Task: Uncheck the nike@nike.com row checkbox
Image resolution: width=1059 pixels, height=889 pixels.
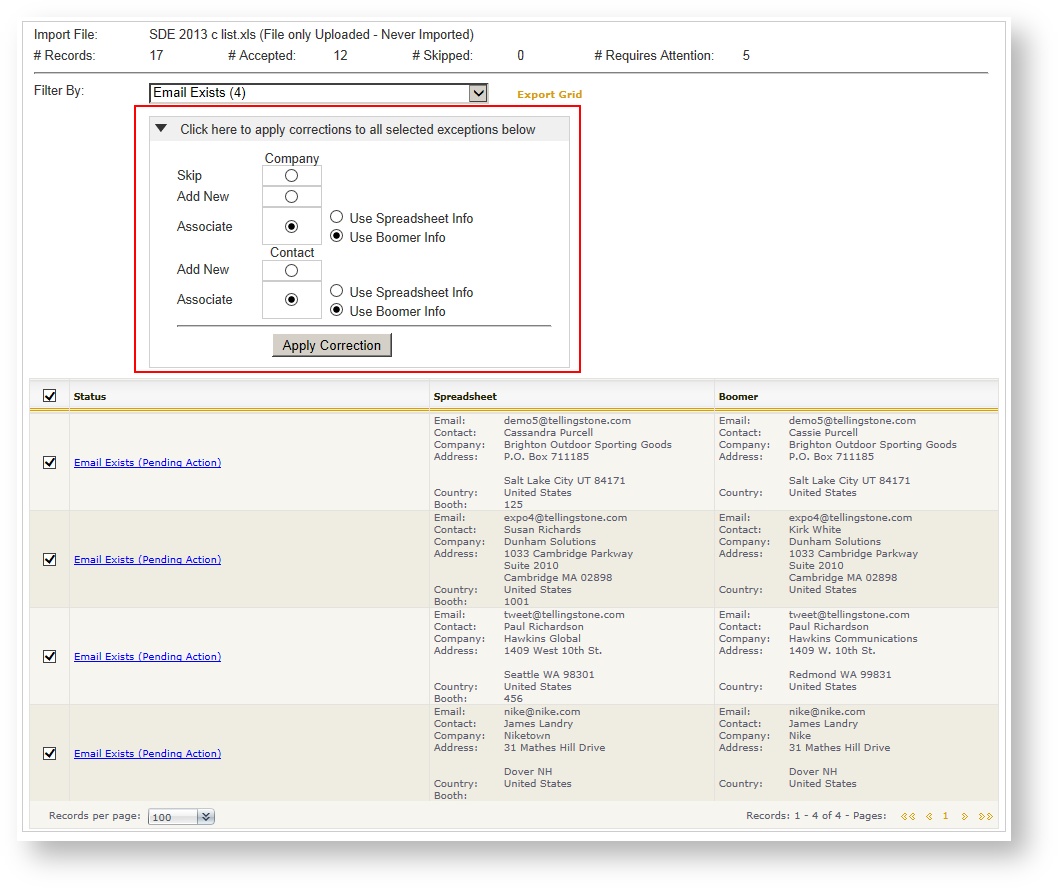Action: (49, 753)
